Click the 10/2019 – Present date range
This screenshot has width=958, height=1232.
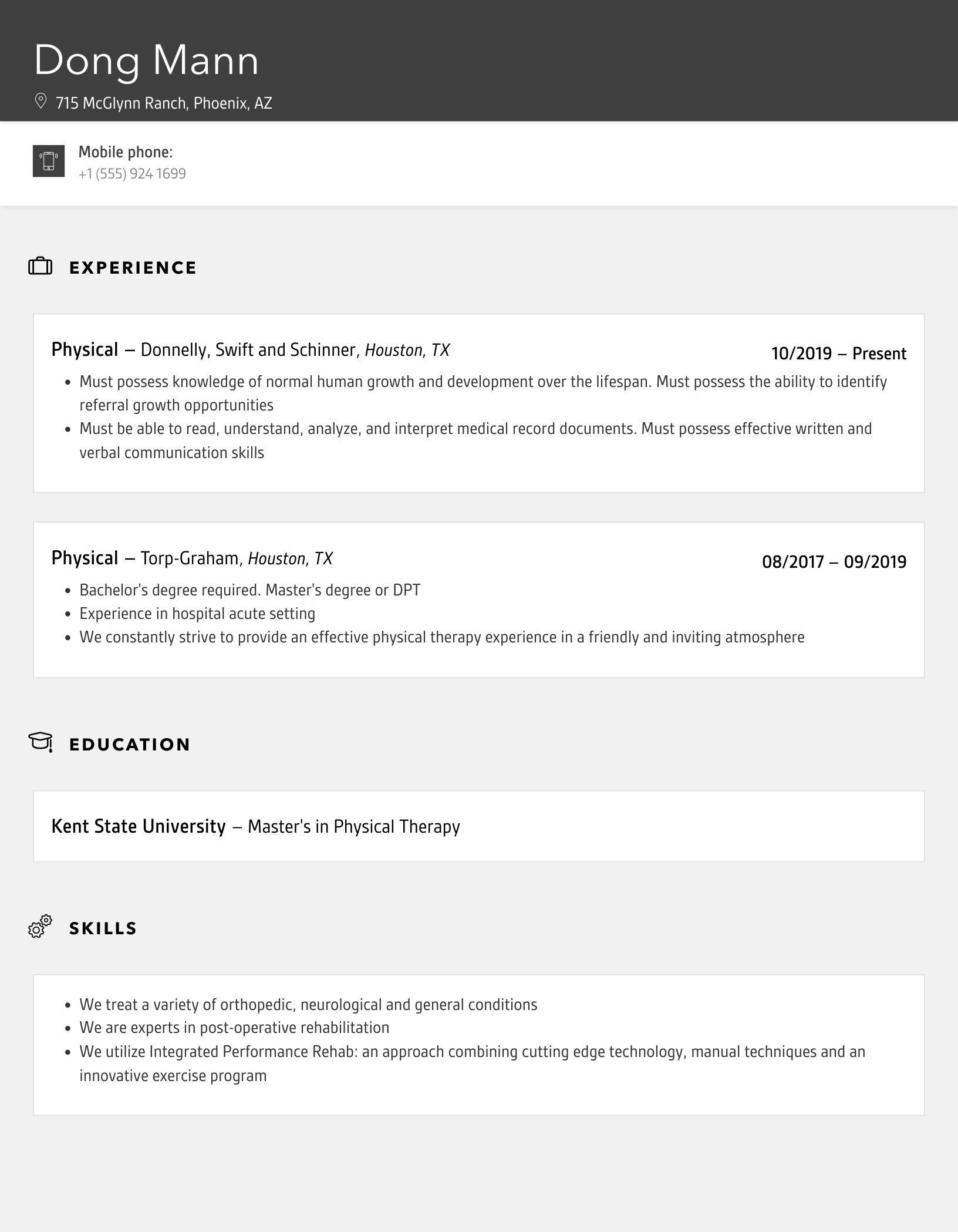838,354
